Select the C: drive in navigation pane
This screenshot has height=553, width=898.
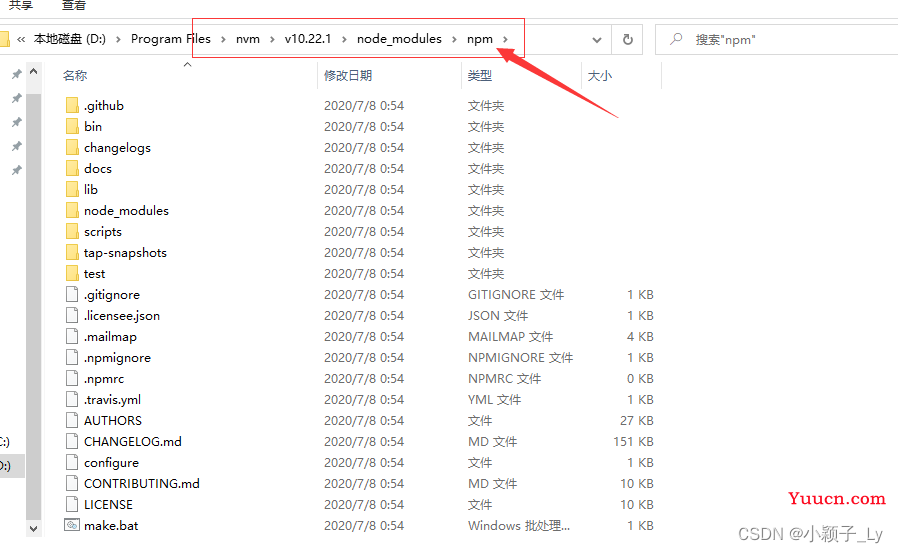click(5, 442)
